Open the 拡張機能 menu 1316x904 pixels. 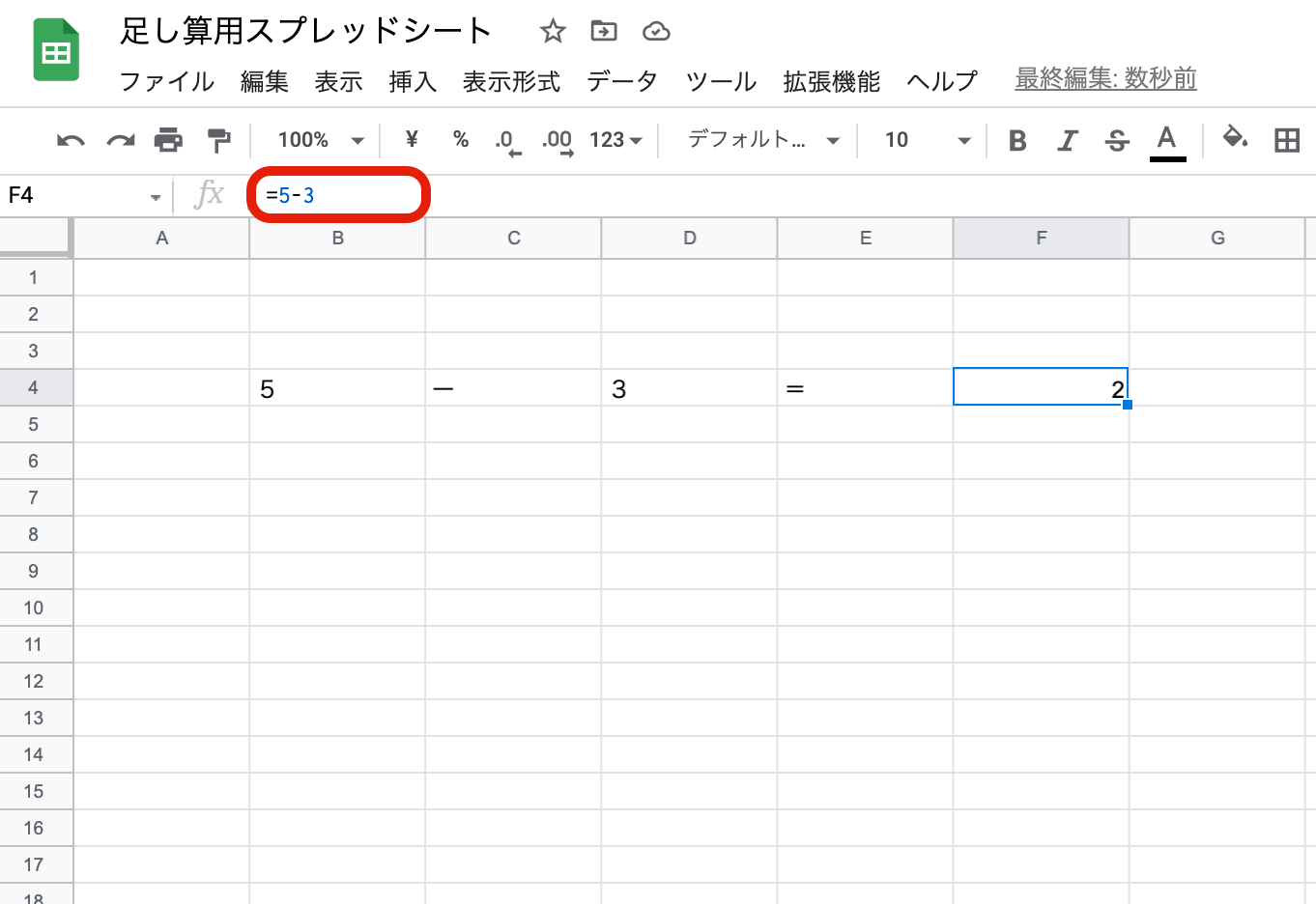[831, 81]
